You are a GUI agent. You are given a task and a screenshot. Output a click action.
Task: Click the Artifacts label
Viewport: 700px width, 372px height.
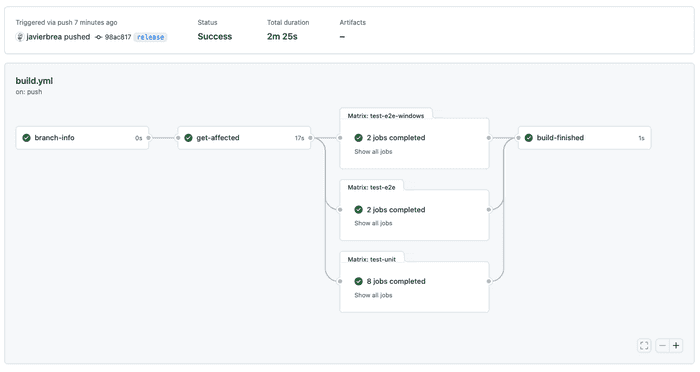[353, 22]
